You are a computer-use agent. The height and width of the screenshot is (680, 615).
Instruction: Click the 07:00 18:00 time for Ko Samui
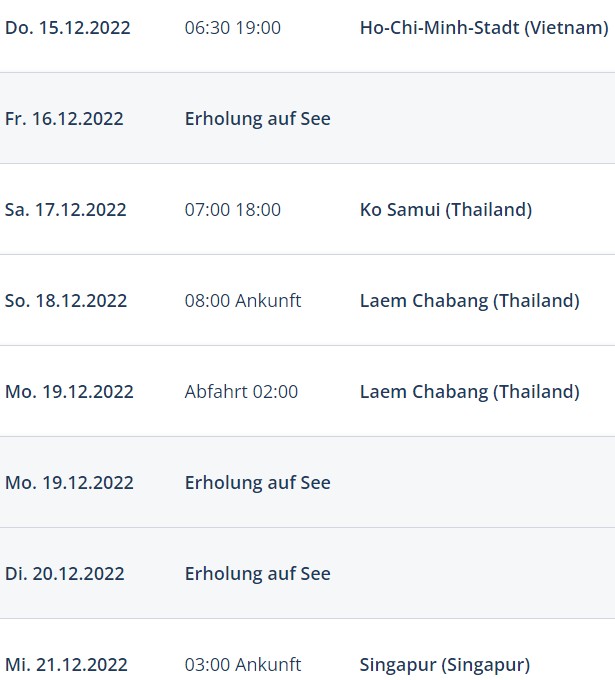232,210
